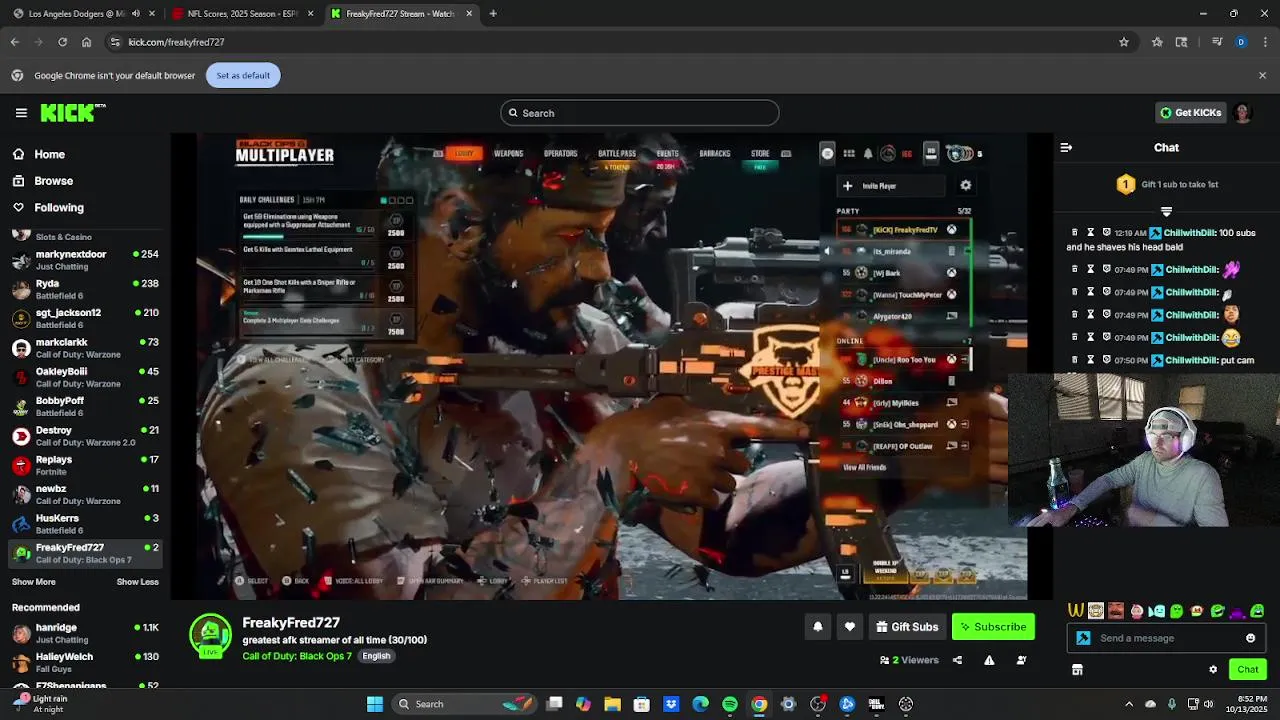Click the Gift Subs button
1280x720 pixels.
907,627
